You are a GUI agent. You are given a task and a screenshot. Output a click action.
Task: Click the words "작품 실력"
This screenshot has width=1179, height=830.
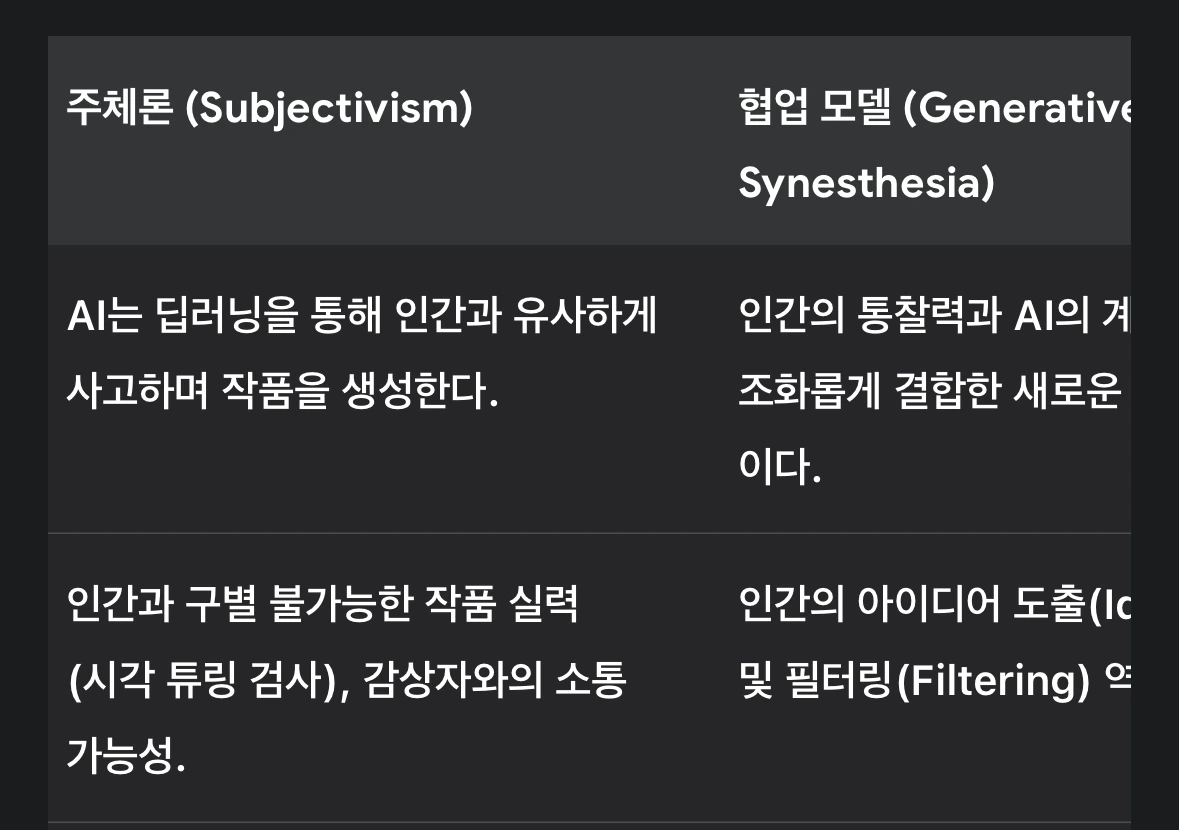[x=502, y=603]
